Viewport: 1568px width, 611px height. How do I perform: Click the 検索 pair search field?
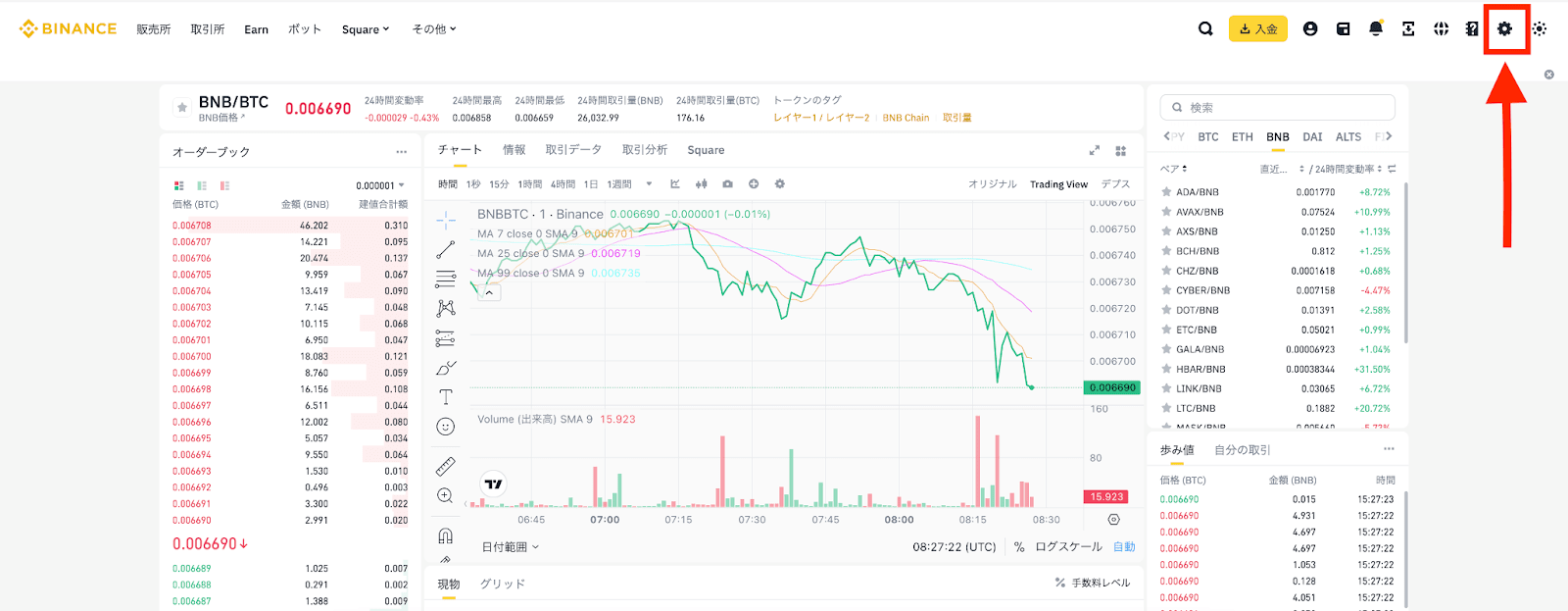[x=1278, y=108]
